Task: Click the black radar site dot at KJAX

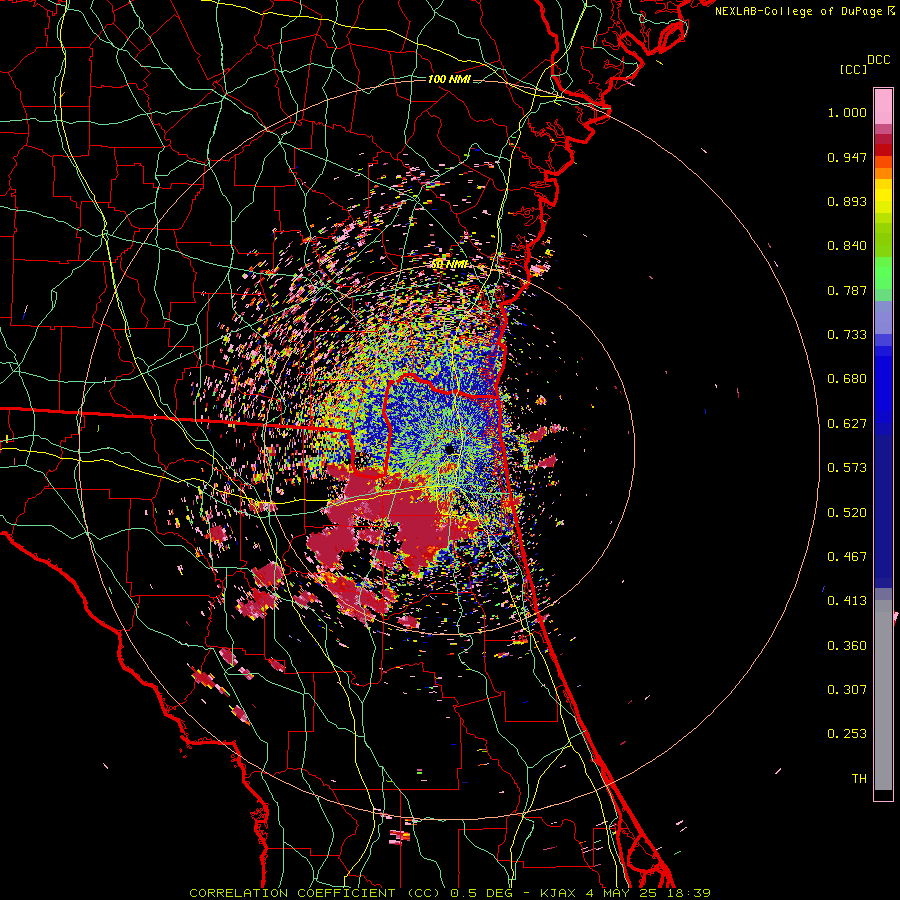Action: tap(449, 449)
